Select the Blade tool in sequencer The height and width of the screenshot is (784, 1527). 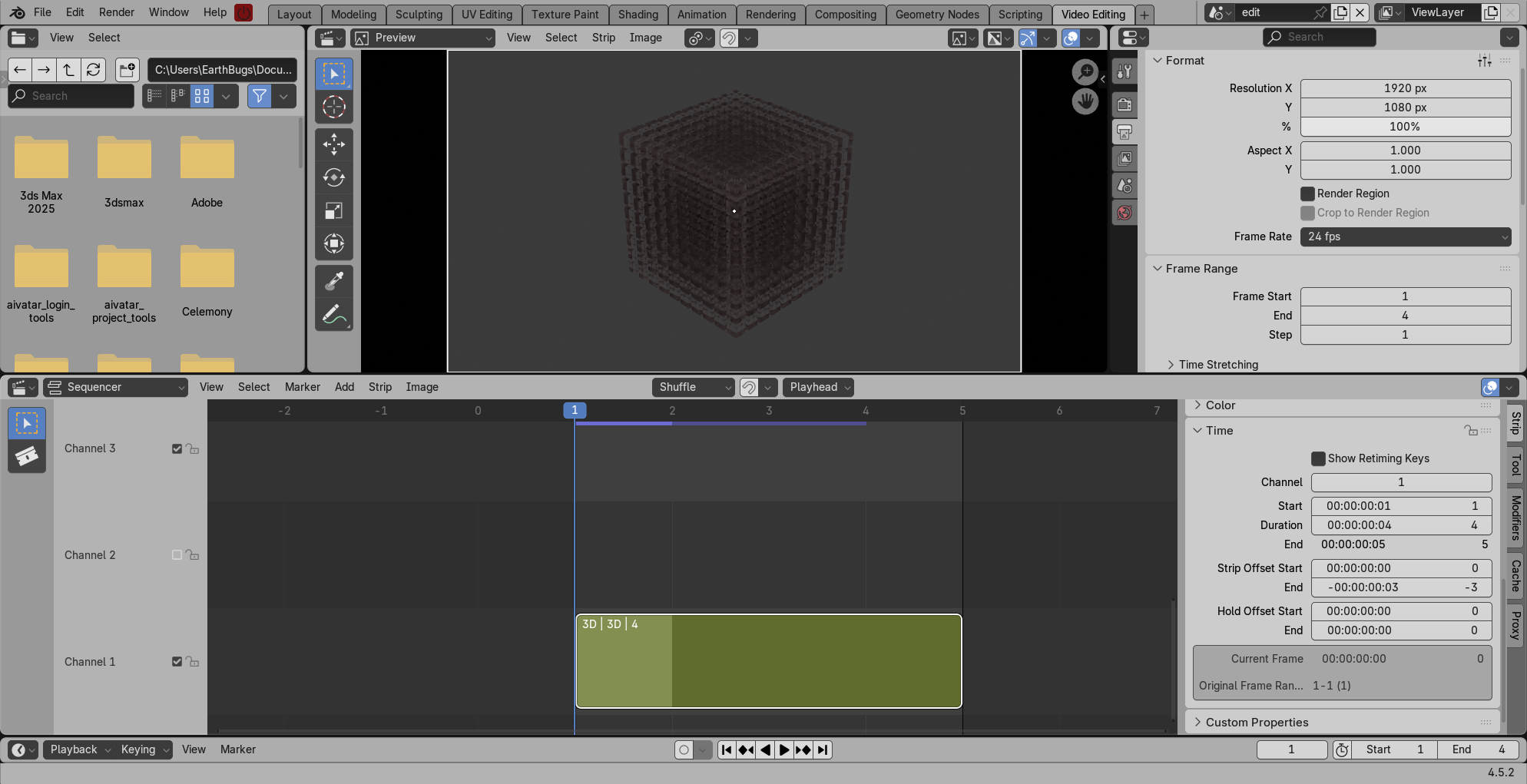(x=27, y=456)
